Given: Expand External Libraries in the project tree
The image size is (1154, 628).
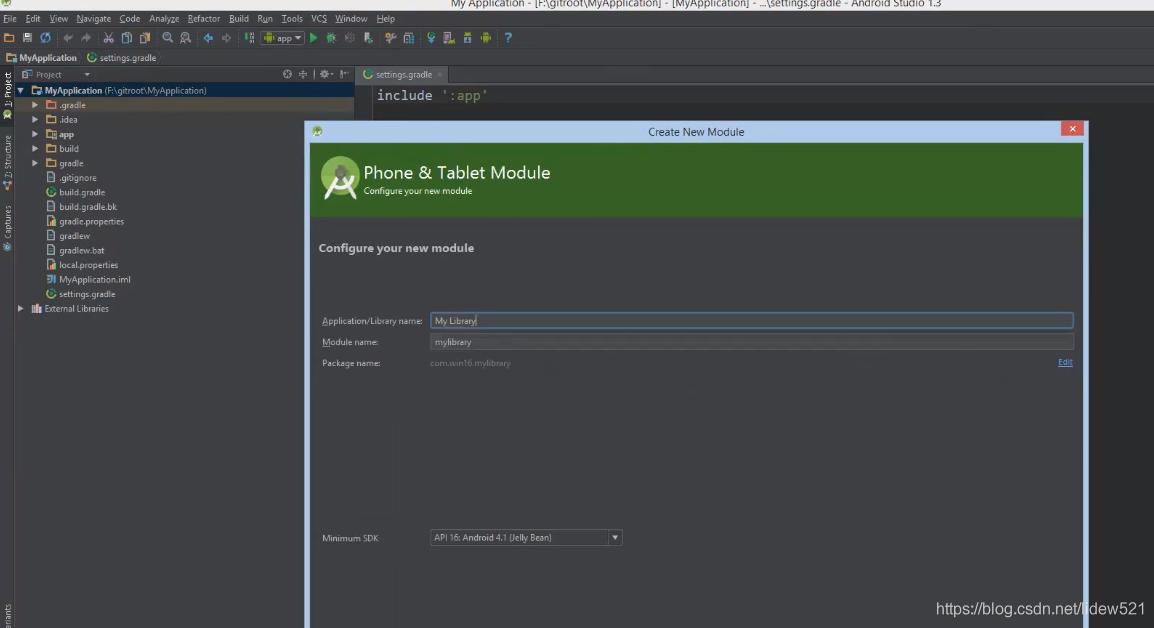Looking at the screenshot, I should point(21,308).
